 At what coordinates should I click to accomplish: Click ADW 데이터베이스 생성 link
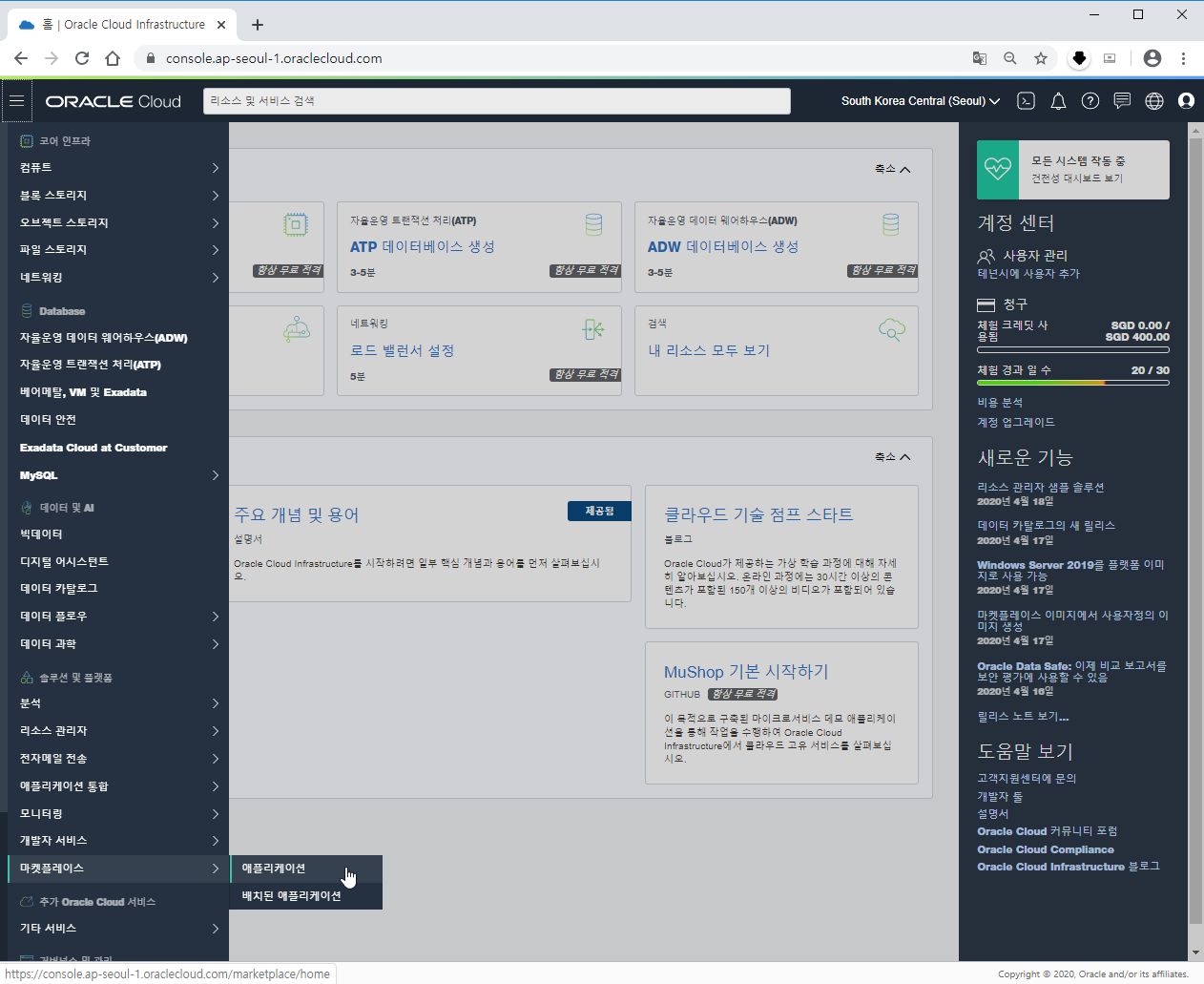coord(723,246)
